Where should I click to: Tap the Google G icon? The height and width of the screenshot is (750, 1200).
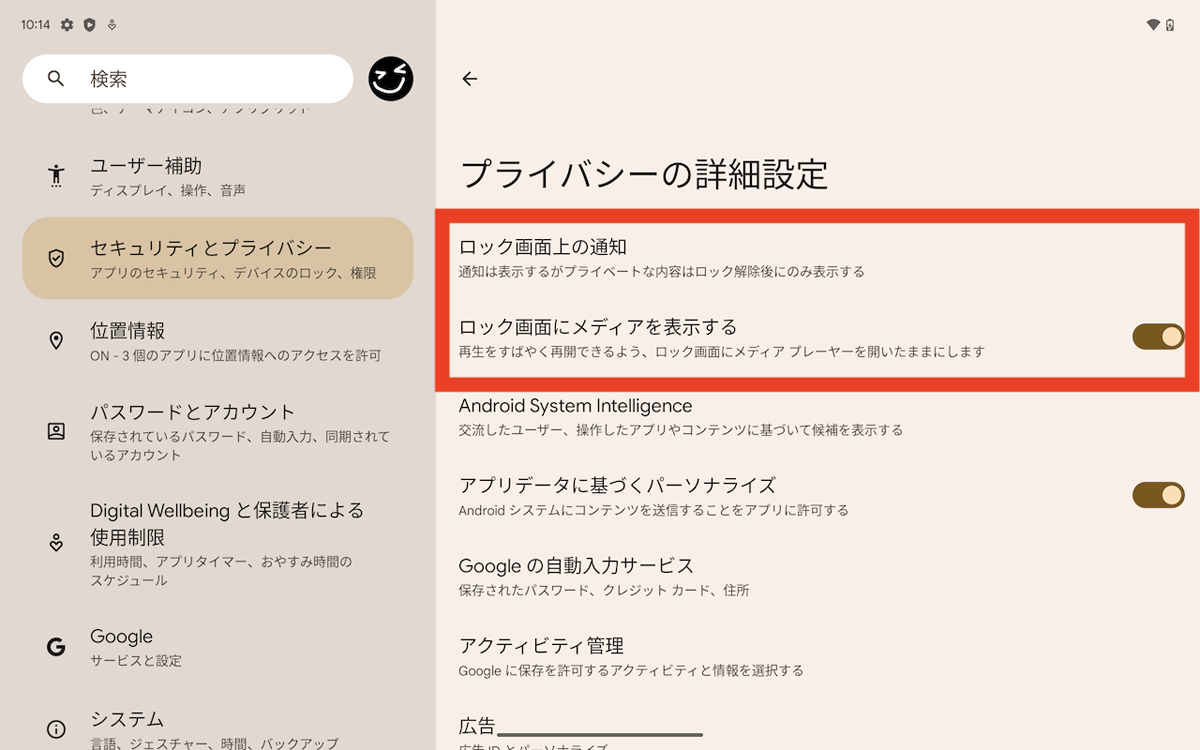tap(56, 647)
